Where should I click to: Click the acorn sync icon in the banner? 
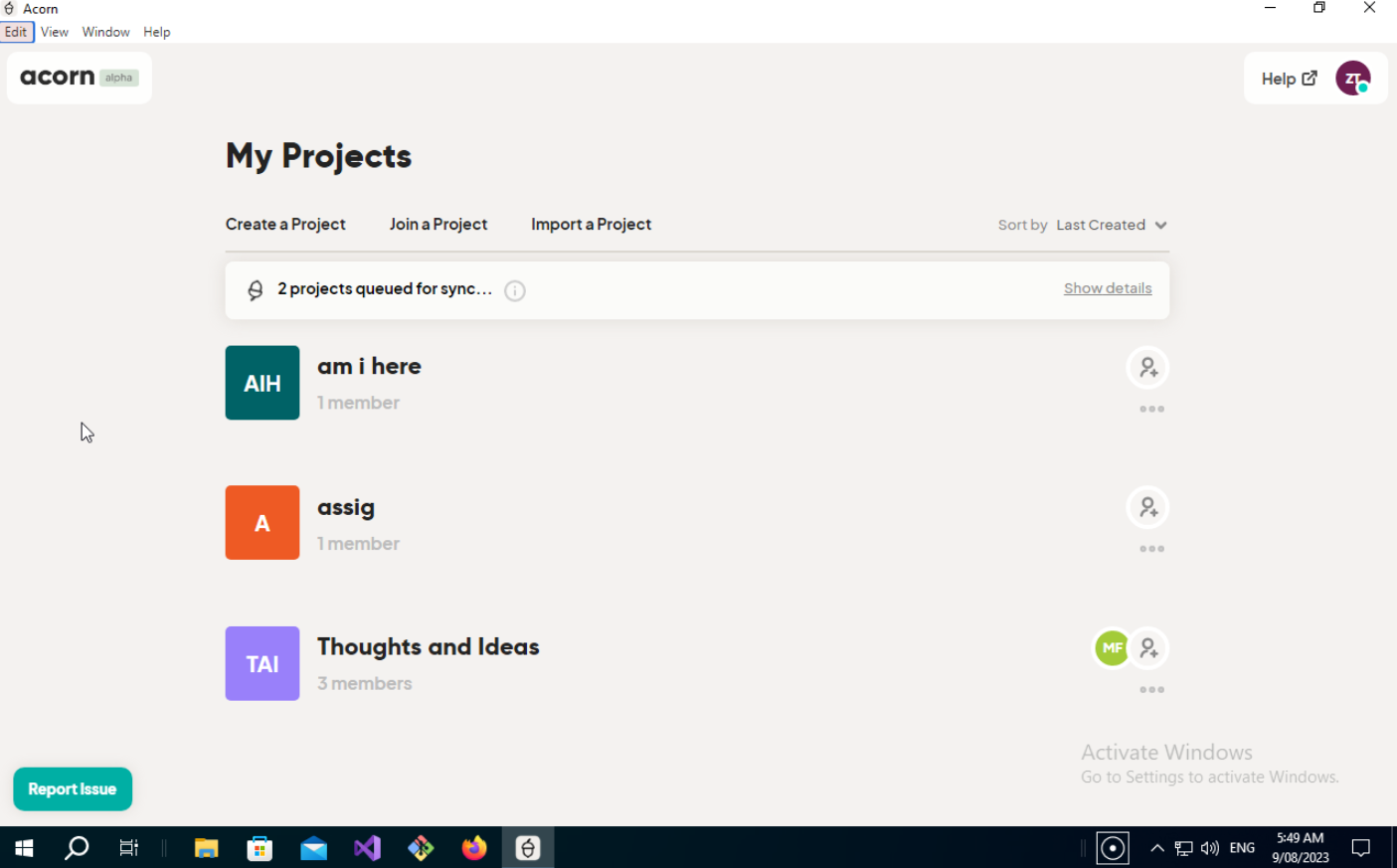[x=256, y=289]
